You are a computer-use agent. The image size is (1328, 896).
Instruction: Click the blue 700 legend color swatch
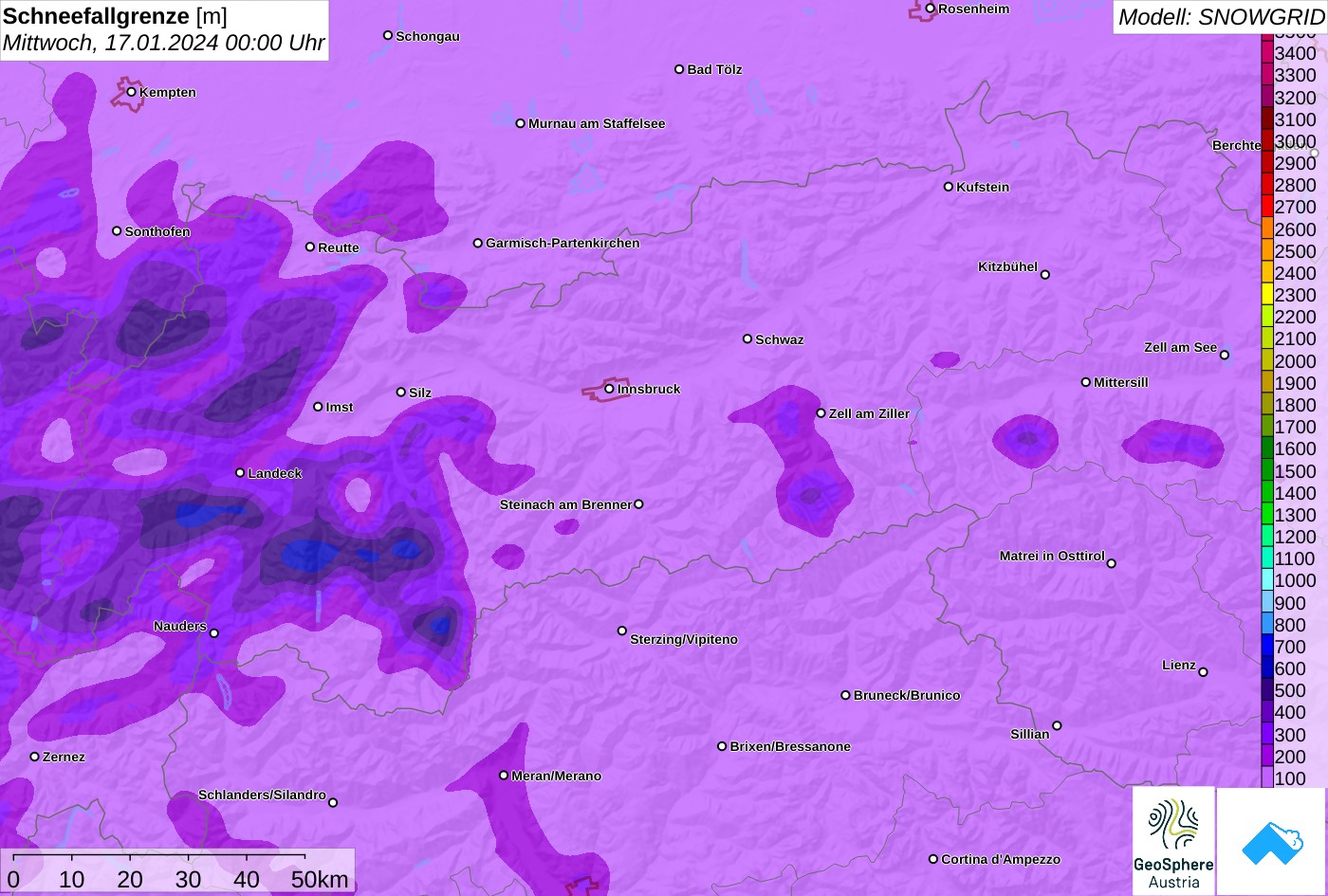click(x=1267, y=647)
